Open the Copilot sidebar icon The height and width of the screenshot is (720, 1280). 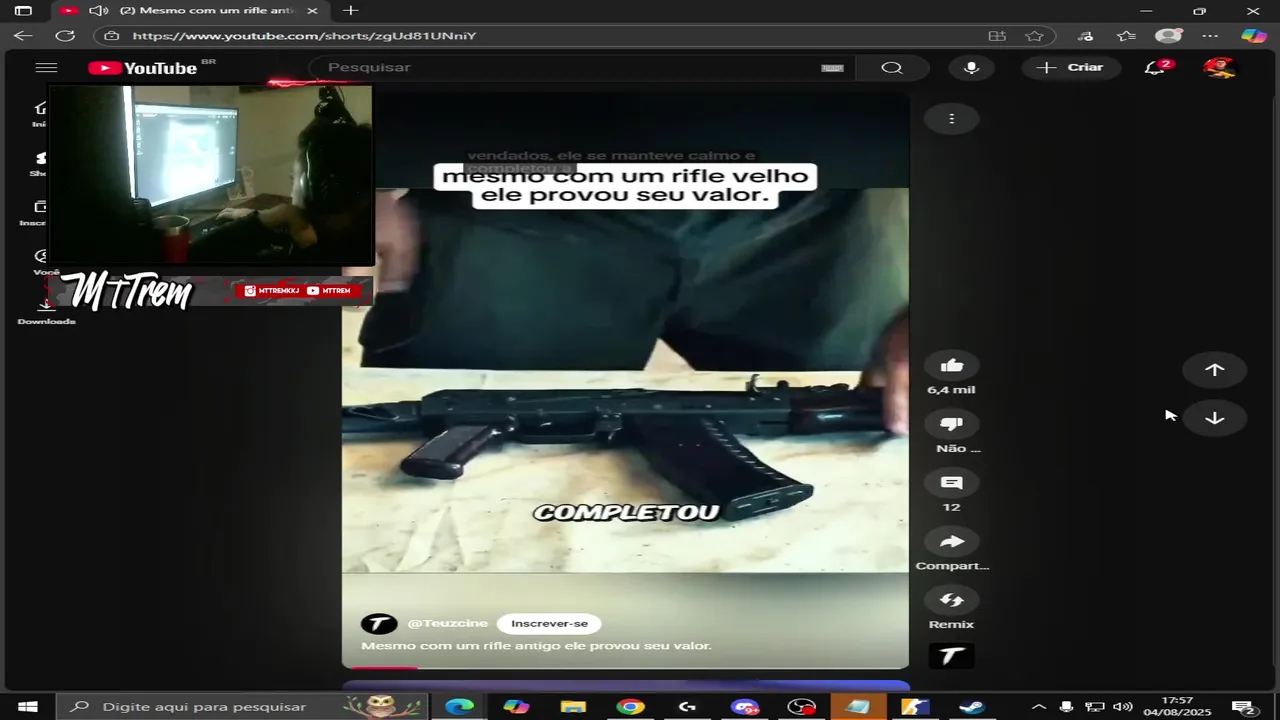click(x=1254, y=36)
